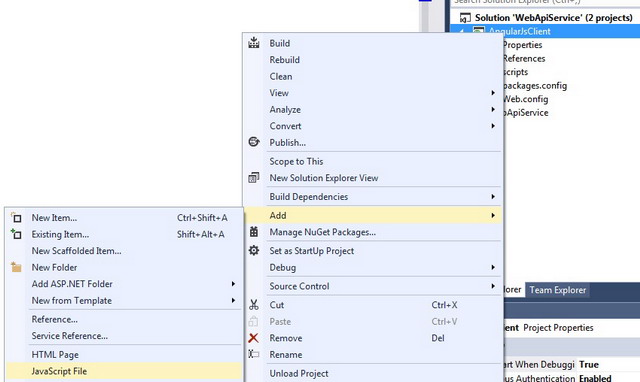Open the Publish... menu entry

(x=373, y=142)
